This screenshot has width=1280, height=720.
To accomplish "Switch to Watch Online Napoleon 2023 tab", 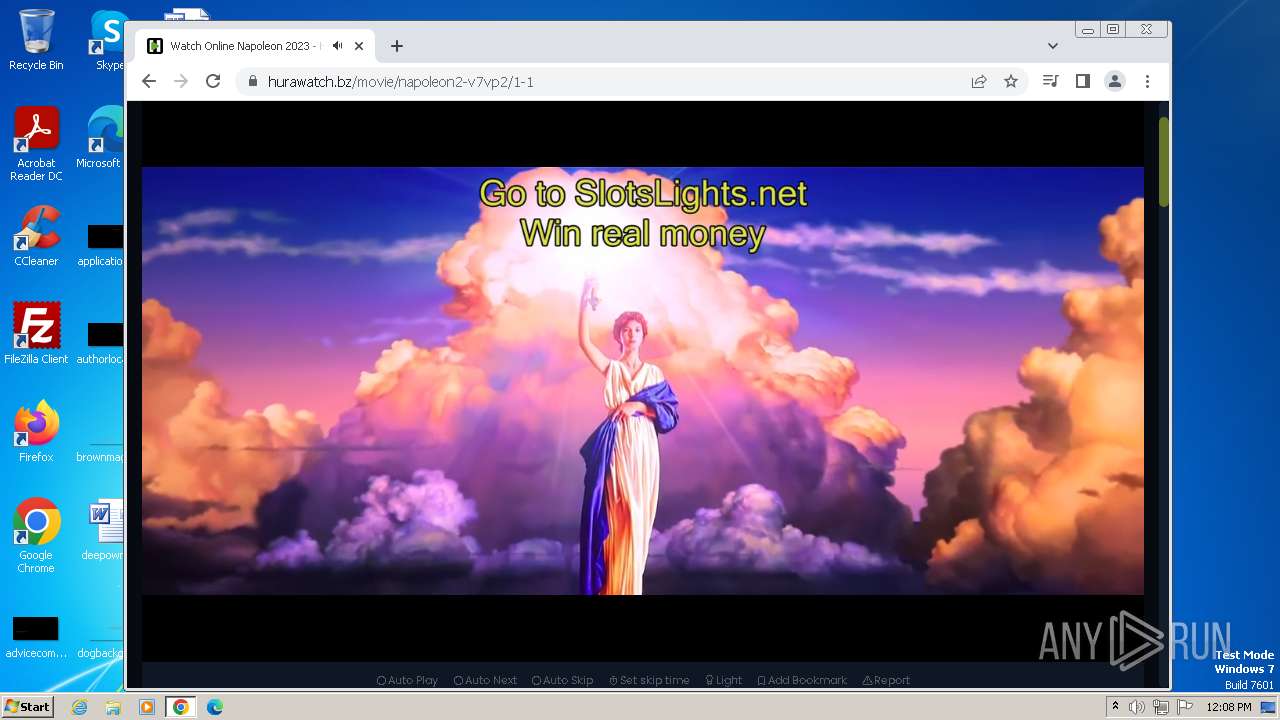I will tap(255, 46).
